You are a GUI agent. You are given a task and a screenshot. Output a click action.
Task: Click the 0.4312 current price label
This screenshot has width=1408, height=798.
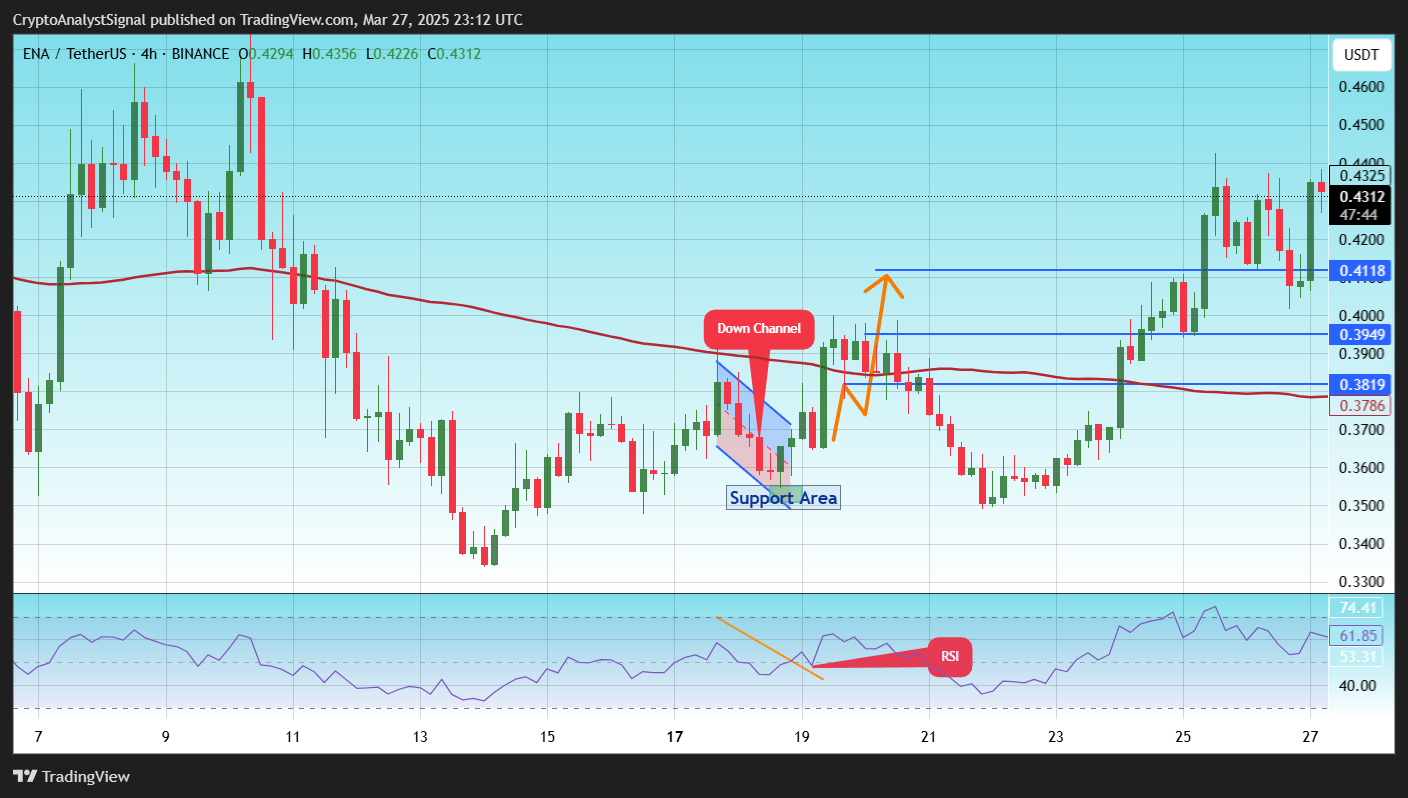pos(1361,197)
